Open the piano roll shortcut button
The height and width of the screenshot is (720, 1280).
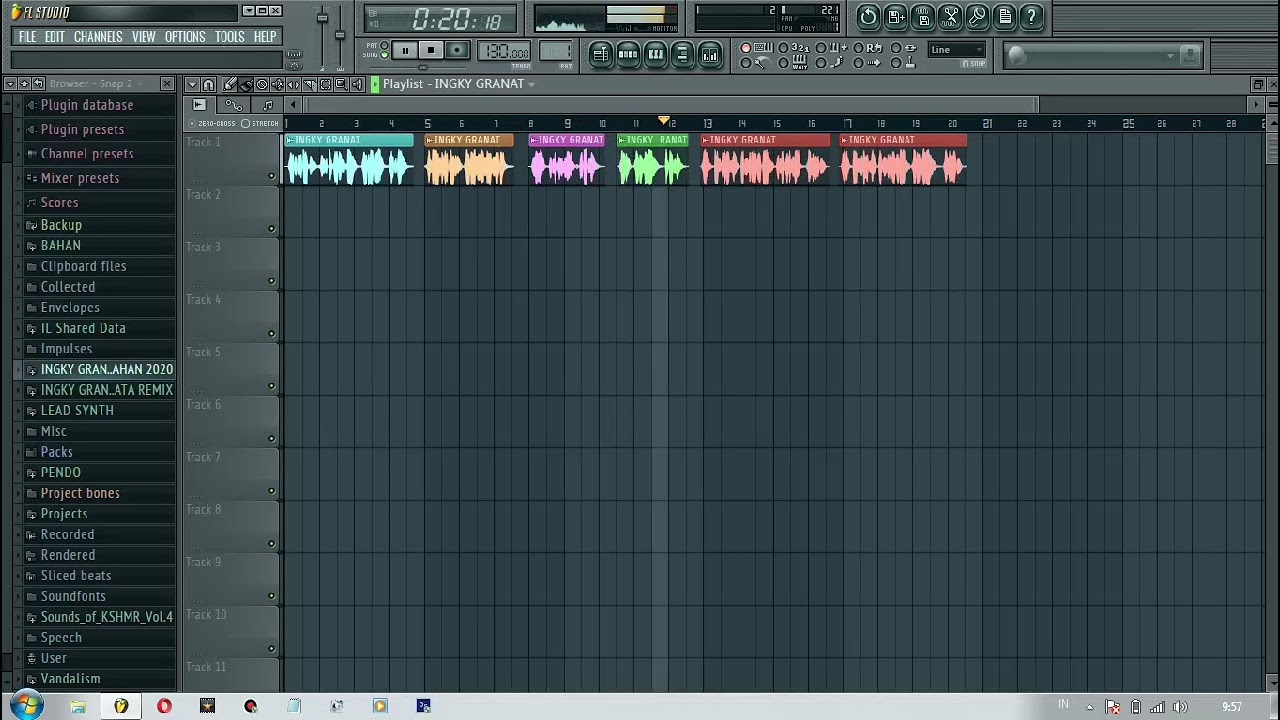(x=655, y=55)
